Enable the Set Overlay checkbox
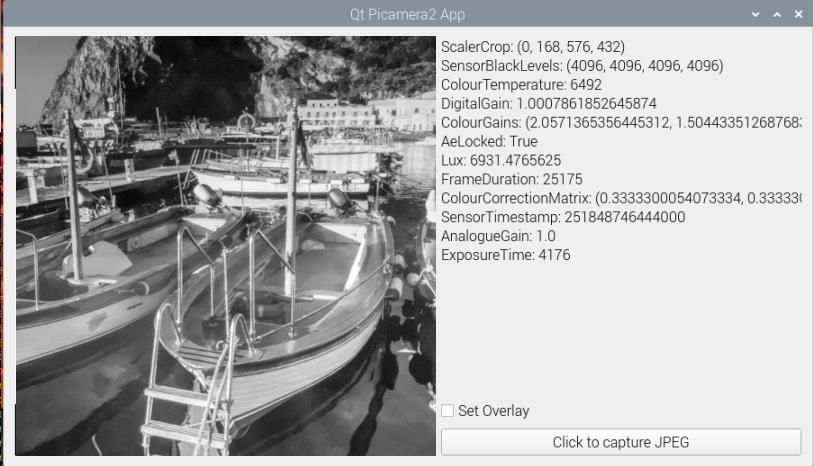This screenshot has width=813, height=466. click(x=448, y=411)
